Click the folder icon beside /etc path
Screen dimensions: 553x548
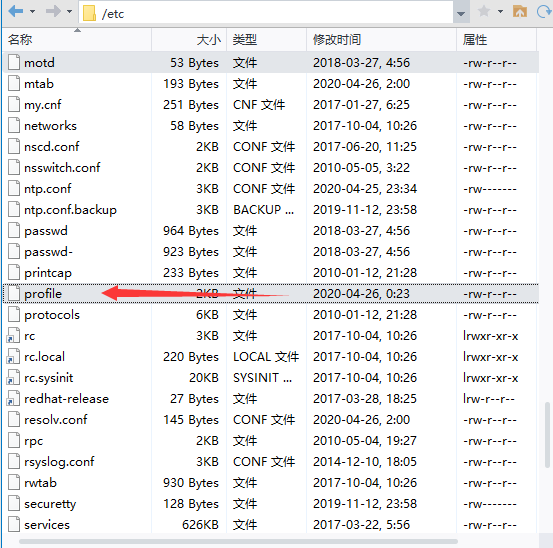click(x=90, y=13)
